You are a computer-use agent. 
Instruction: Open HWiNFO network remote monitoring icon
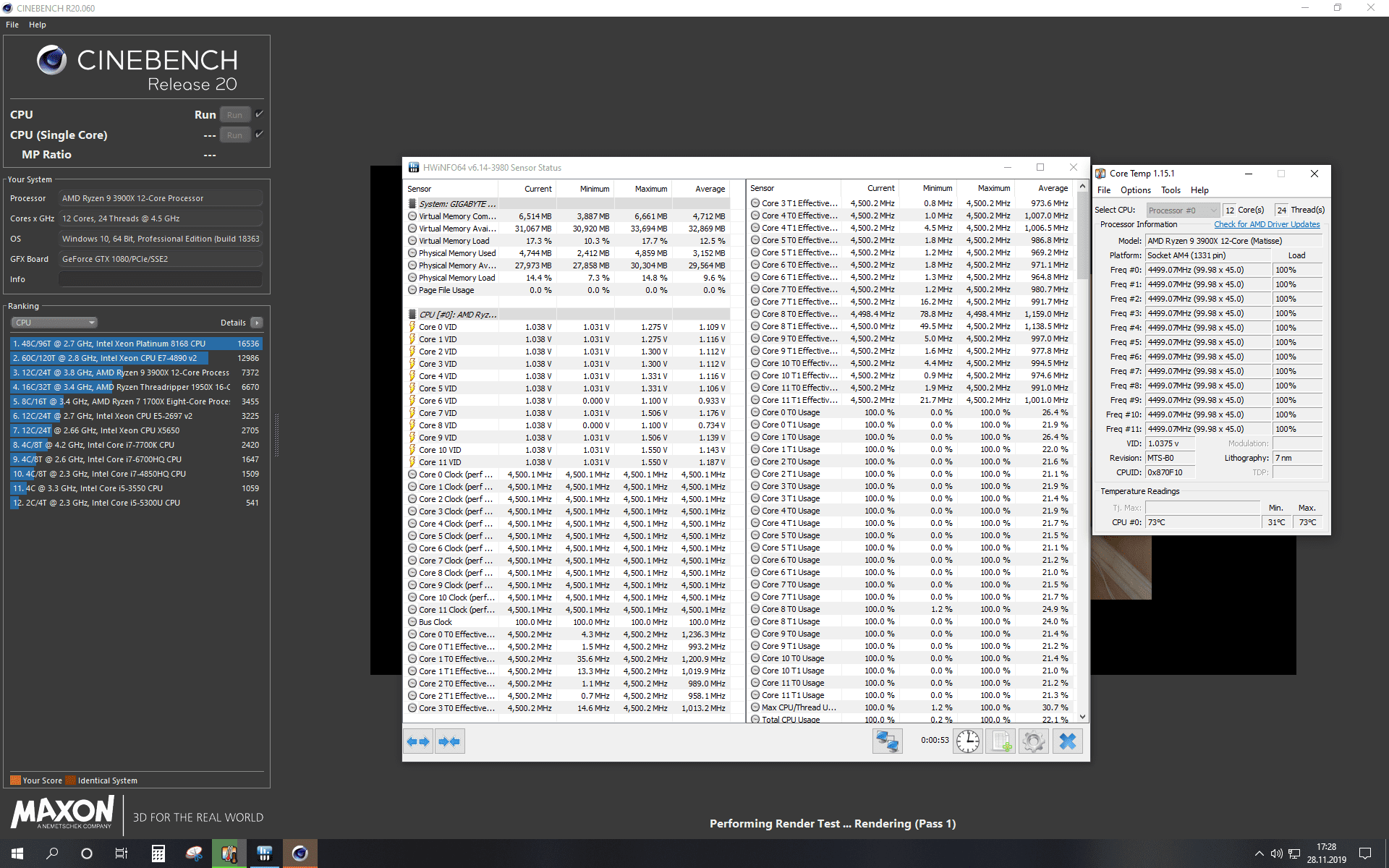click(887, 741)
